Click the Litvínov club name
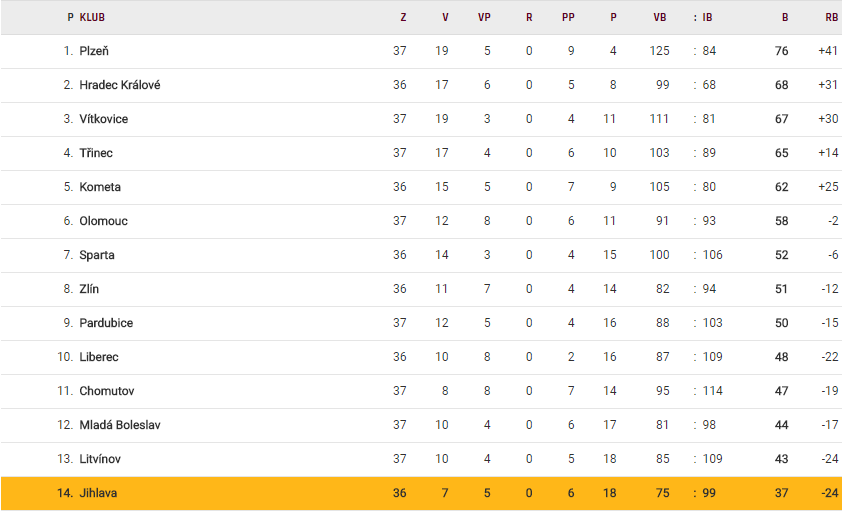This screenshot has width=843, height=512. 103,459
